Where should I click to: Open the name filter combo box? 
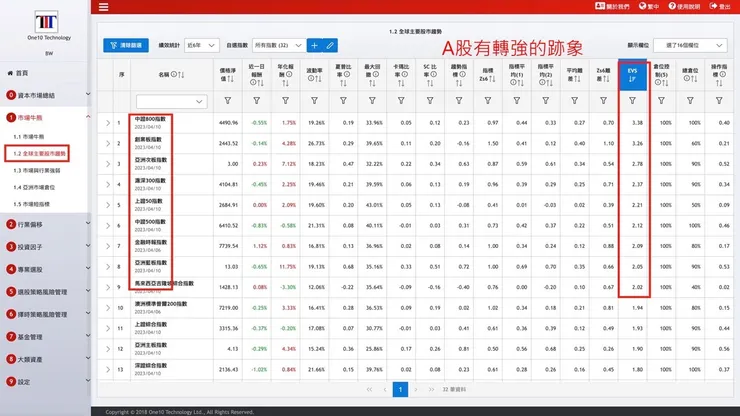tap(171, 101)
